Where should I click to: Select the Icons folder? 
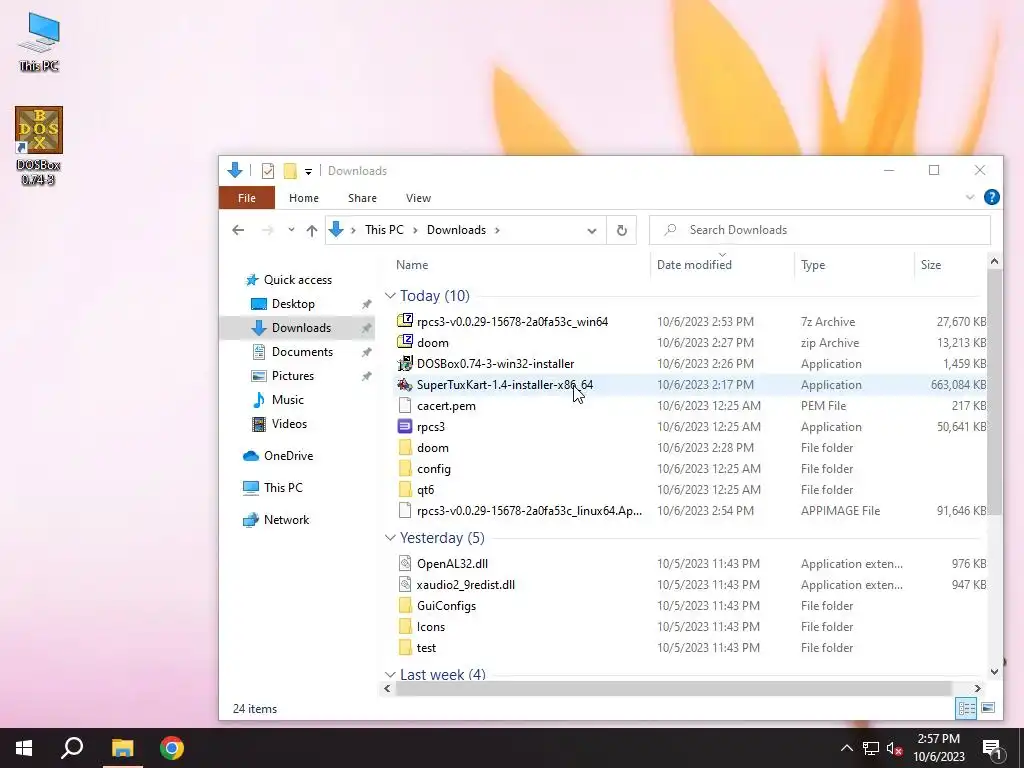tap(431, 627)
